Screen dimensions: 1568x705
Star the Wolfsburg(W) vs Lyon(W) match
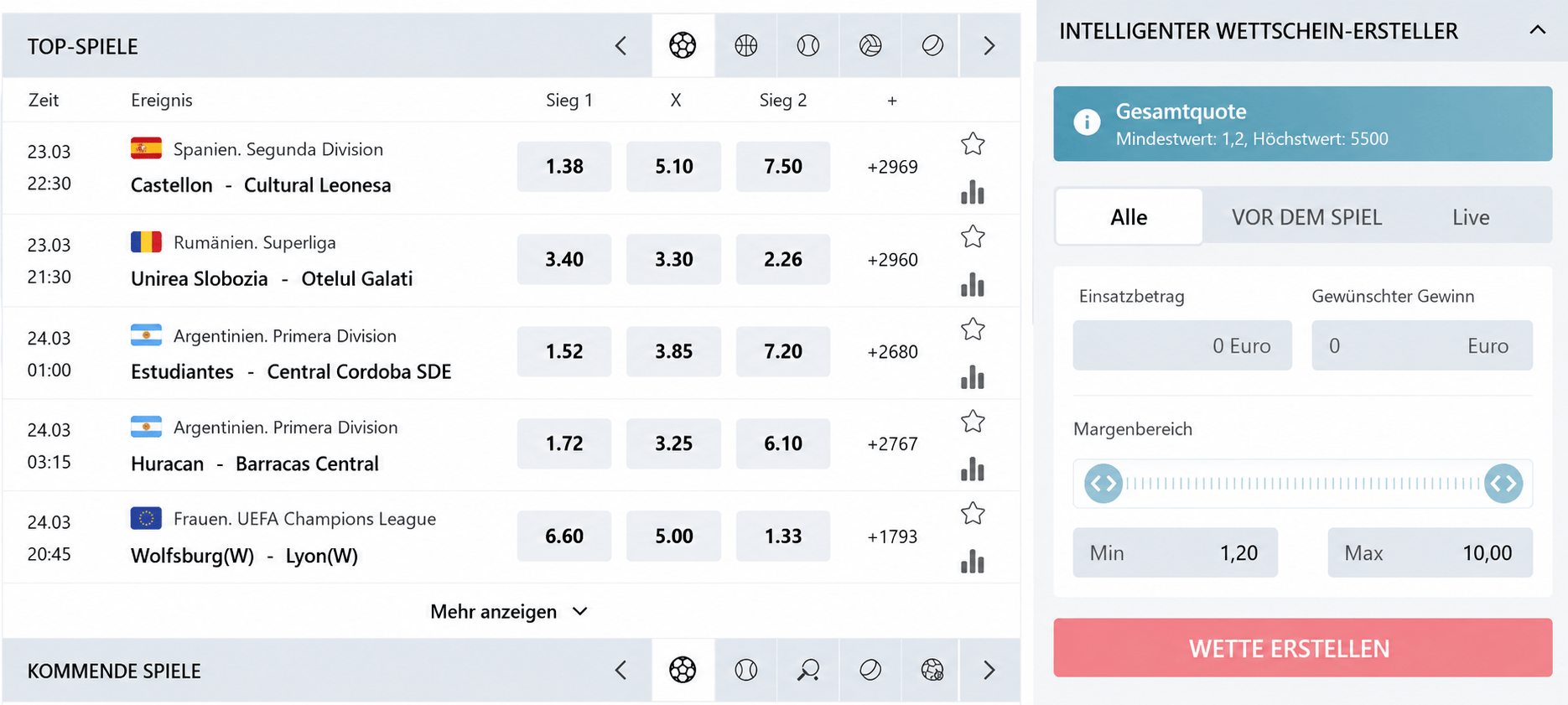click(x=973, y=513)
